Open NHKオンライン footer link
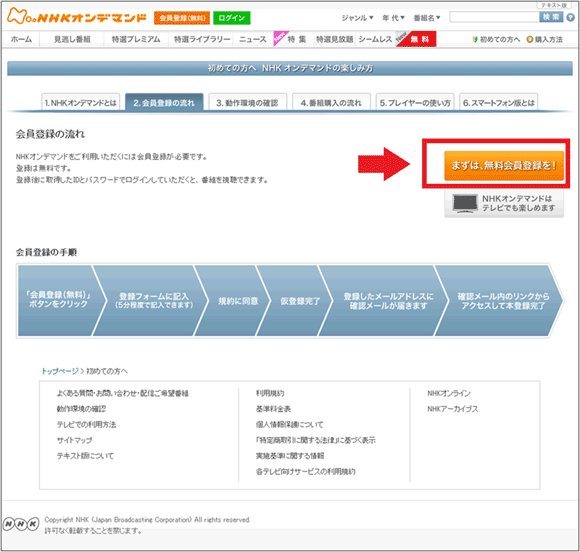The height and width of the screenshot is (552, 580). click(449, 393)
